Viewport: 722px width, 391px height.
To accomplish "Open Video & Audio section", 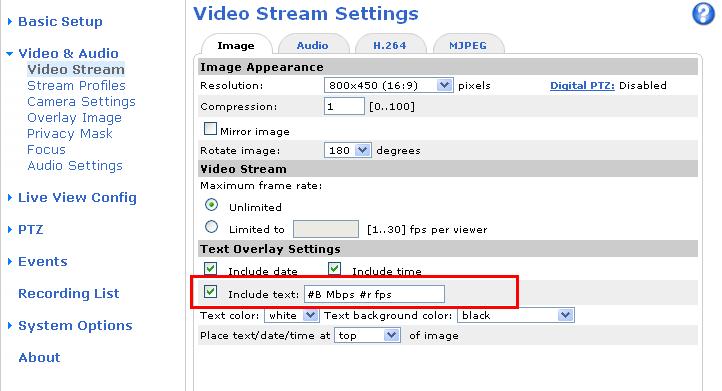I will pos(68,53).
